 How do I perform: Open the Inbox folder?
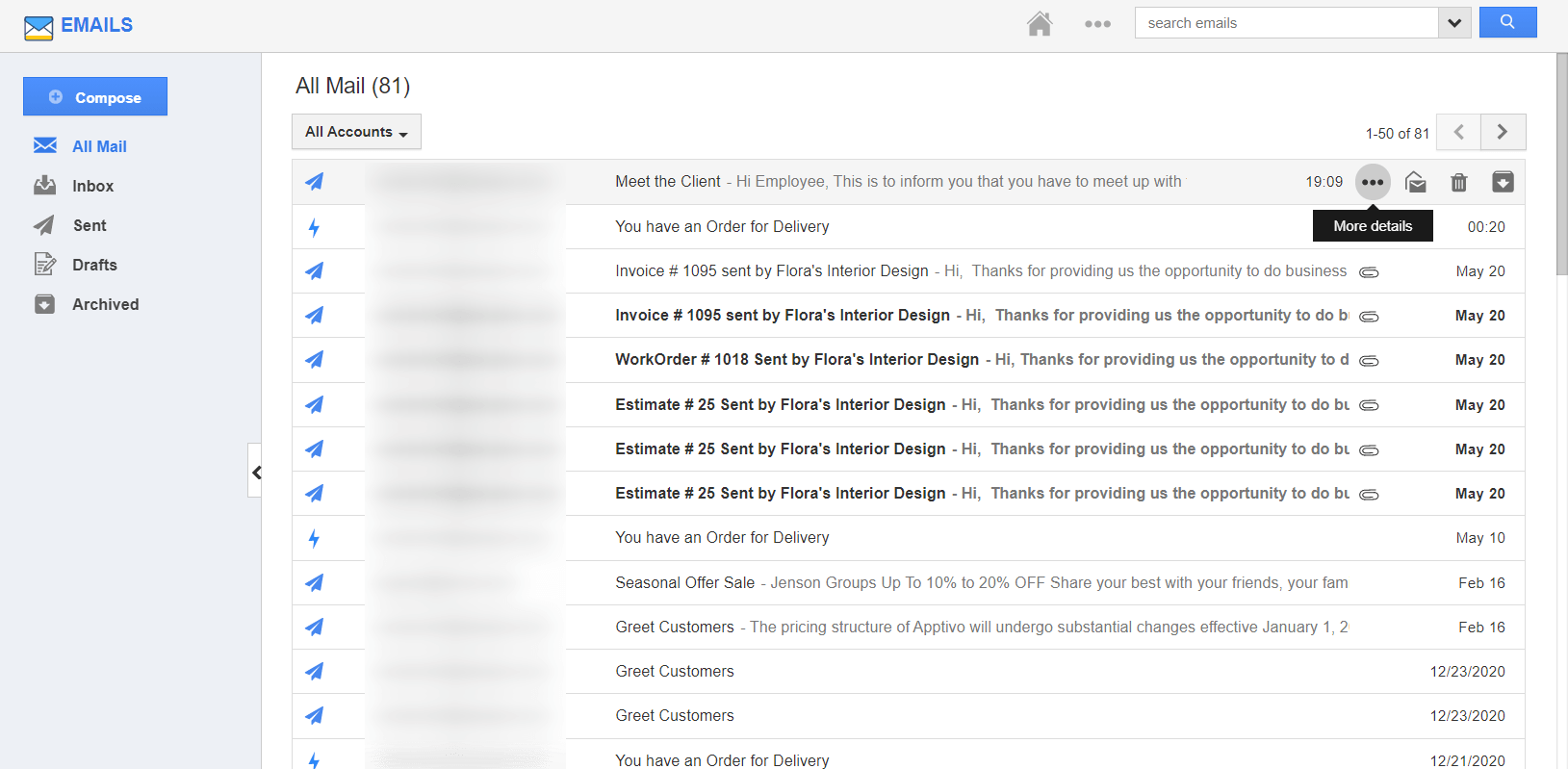92,186
